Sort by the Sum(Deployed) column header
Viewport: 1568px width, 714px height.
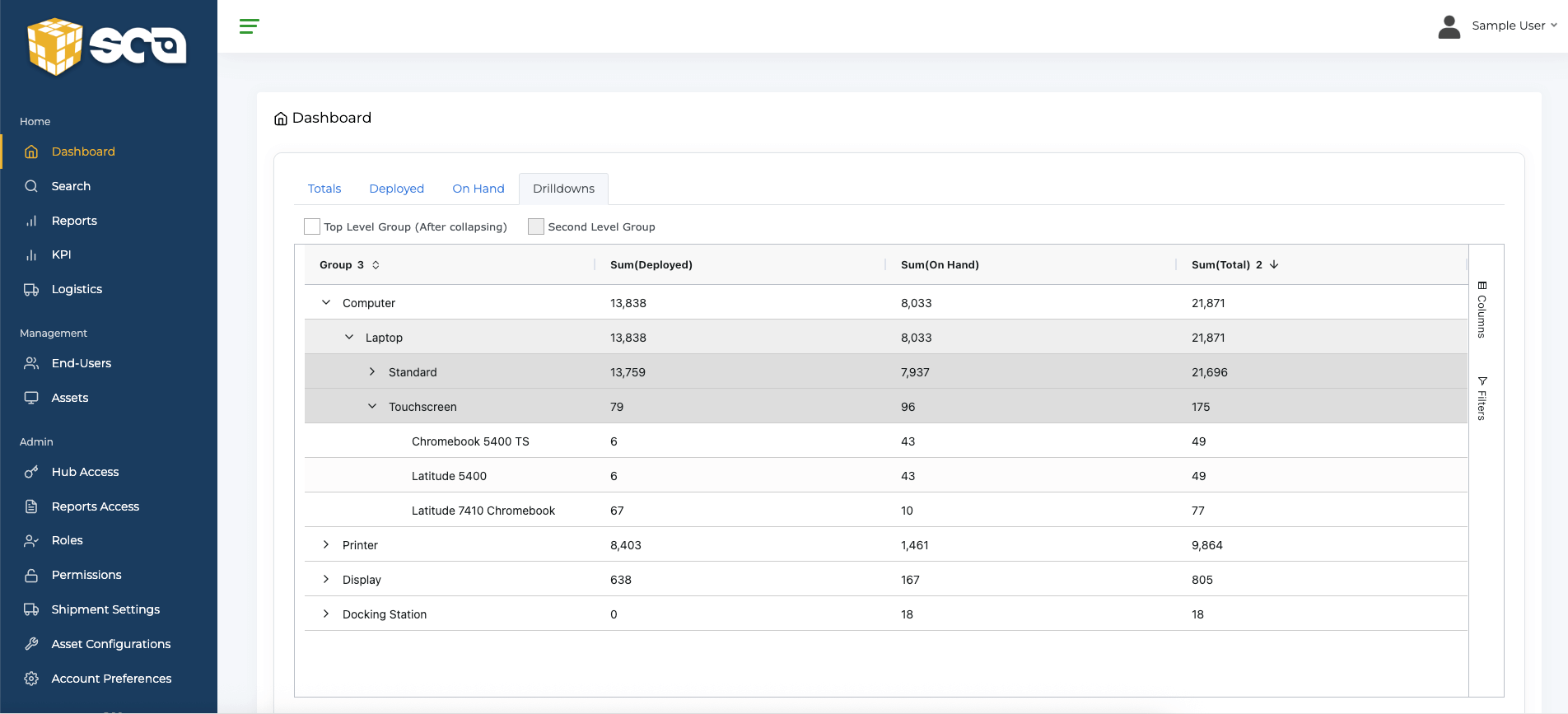[x=651, y=264]
